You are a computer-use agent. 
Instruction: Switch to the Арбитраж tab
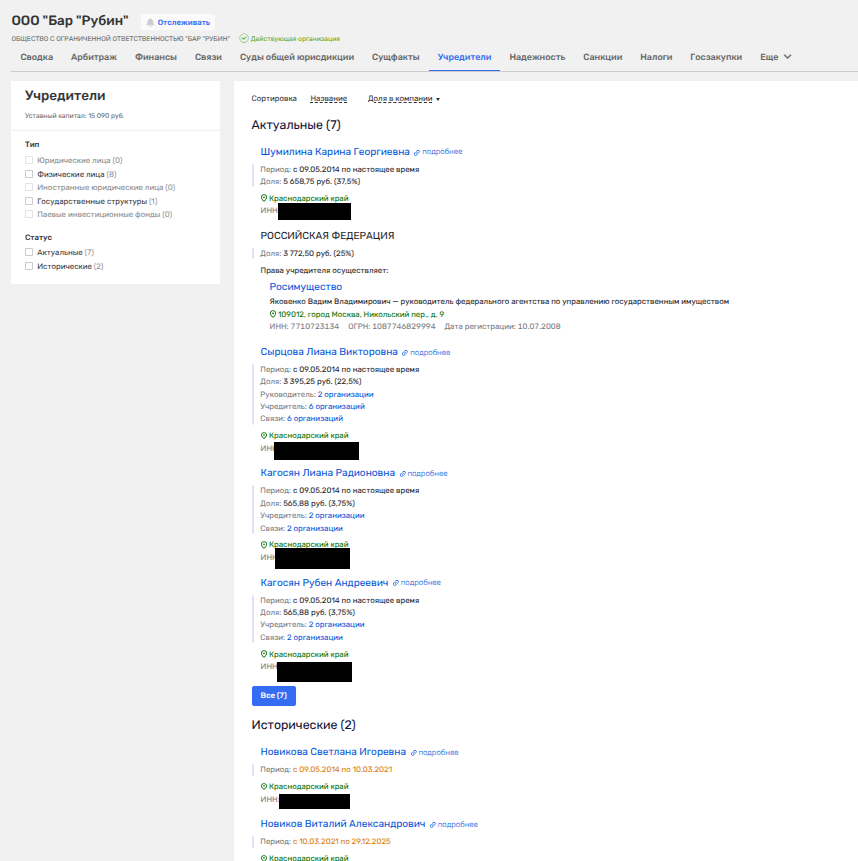tap(94, 57)
